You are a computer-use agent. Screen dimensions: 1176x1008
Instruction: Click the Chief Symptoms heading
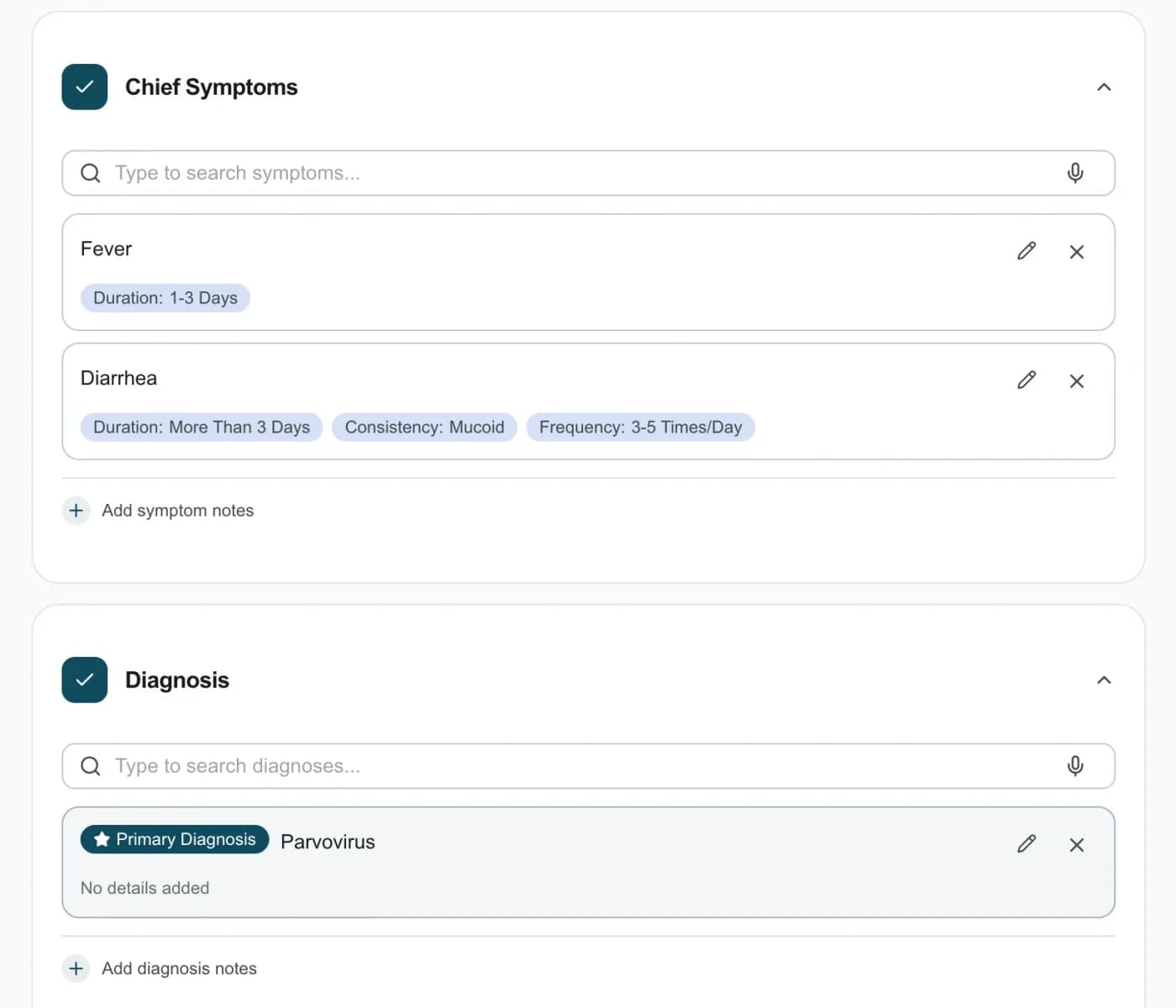pyautogui.click(x=211, y=87)
